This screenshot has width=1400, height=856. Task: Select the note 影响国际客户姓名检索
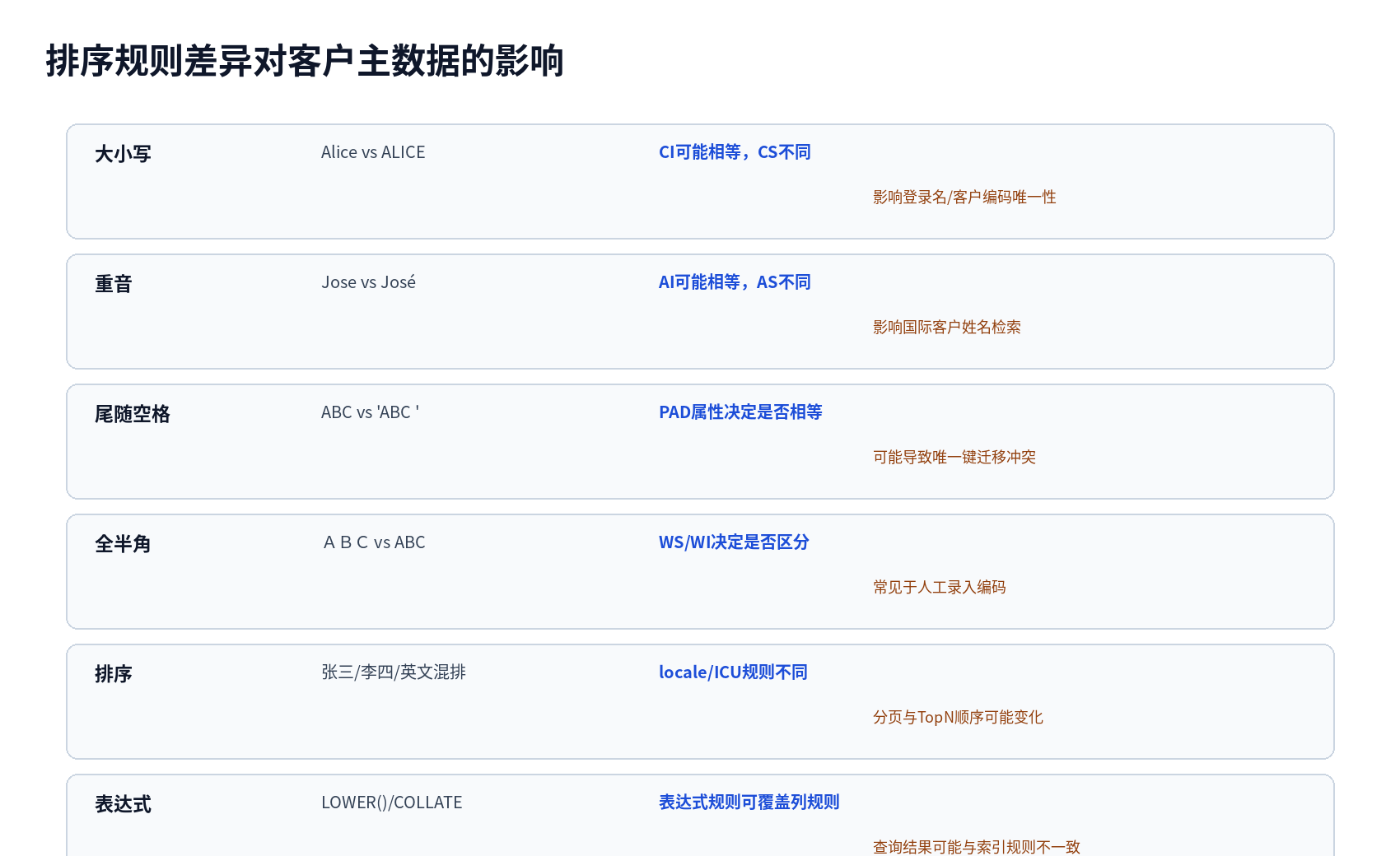947,327
